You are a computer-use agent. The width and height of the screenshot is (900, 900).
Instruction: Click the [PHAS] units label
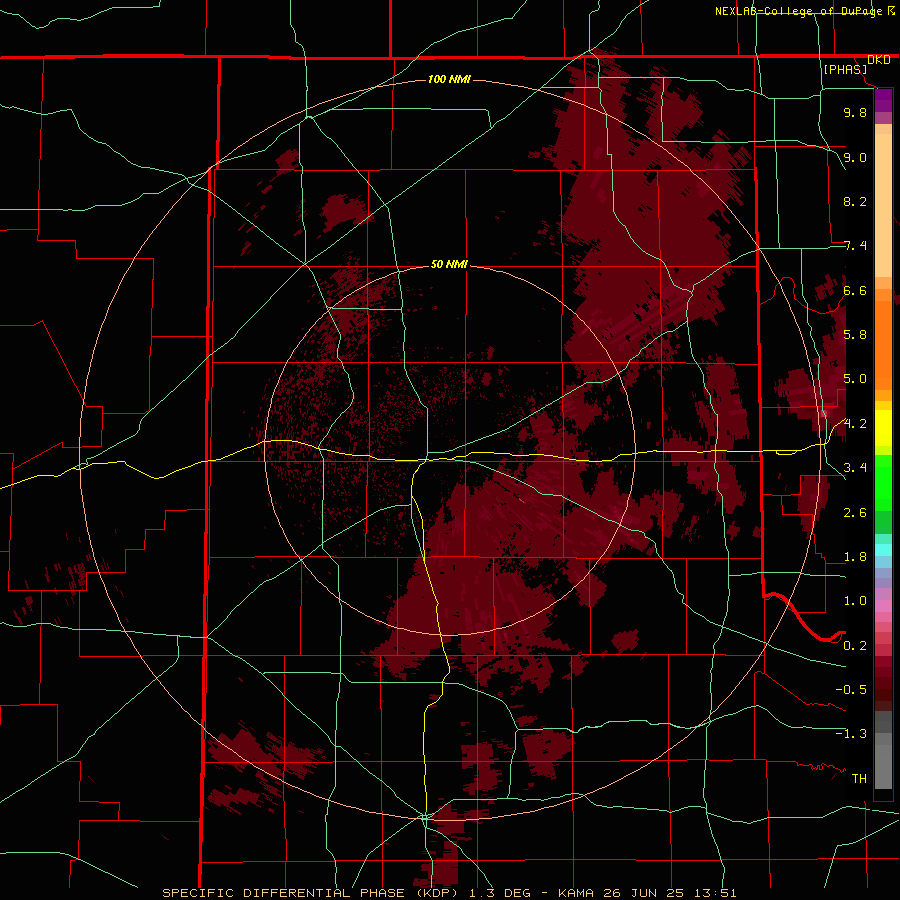[x=845, y=69]
